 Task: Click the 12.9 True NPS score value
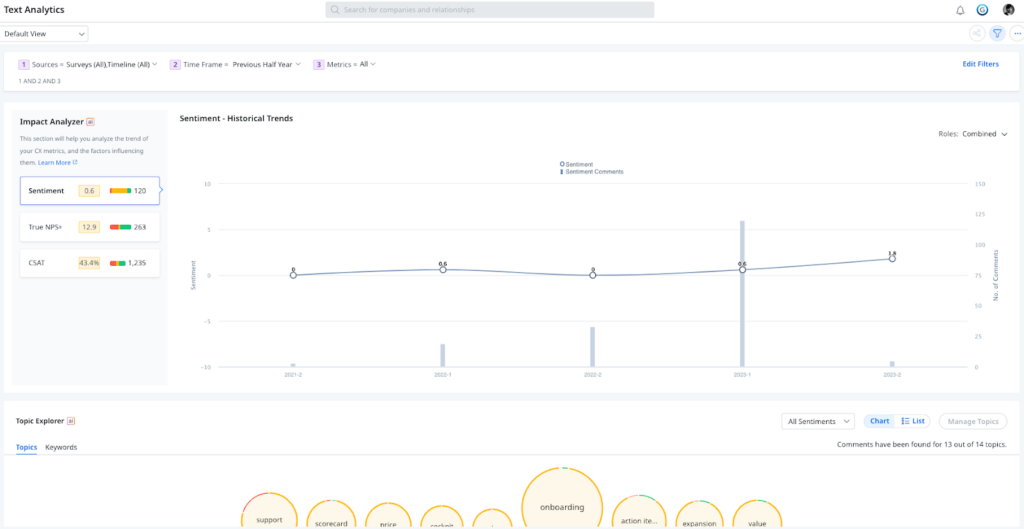click(89, 227)
